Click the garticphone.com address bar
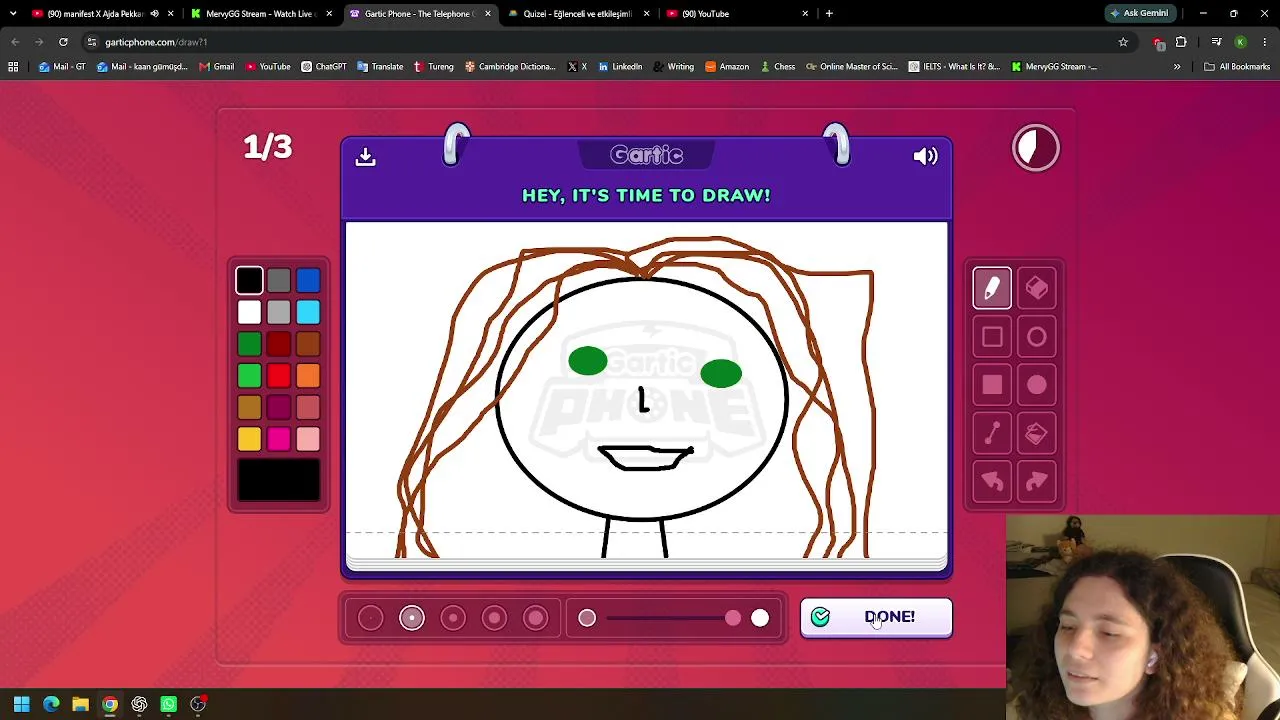1280x720 pixels. (600, 42)
